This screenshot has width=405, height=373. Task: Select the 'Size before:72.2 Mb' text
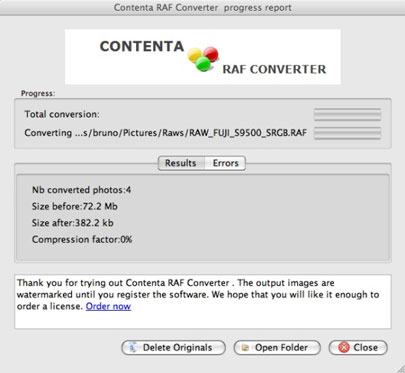click(x=75, y=206)
